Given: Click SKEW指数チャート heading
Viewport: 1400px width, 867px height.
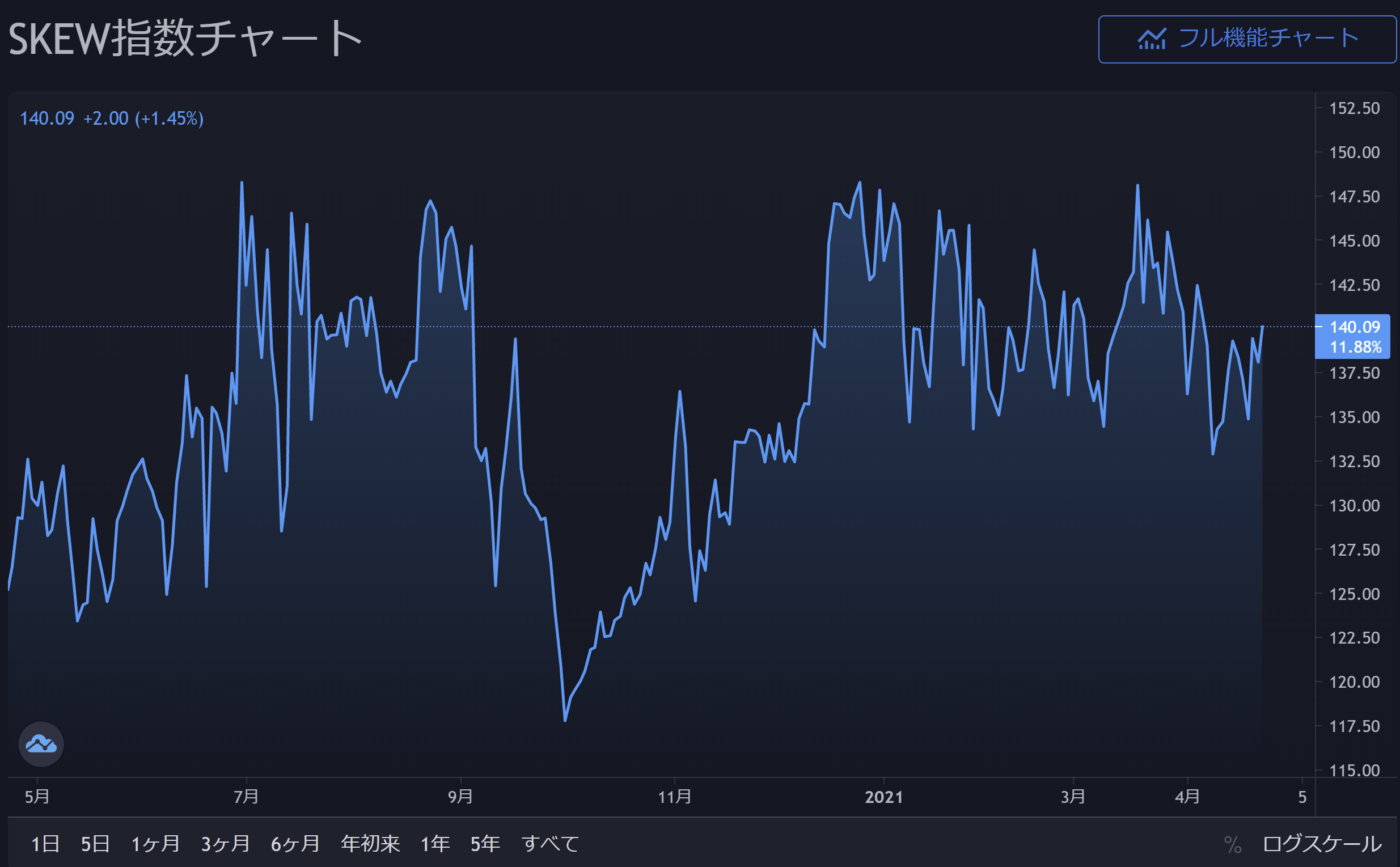Looking at the screenshot, I should 185,39.
